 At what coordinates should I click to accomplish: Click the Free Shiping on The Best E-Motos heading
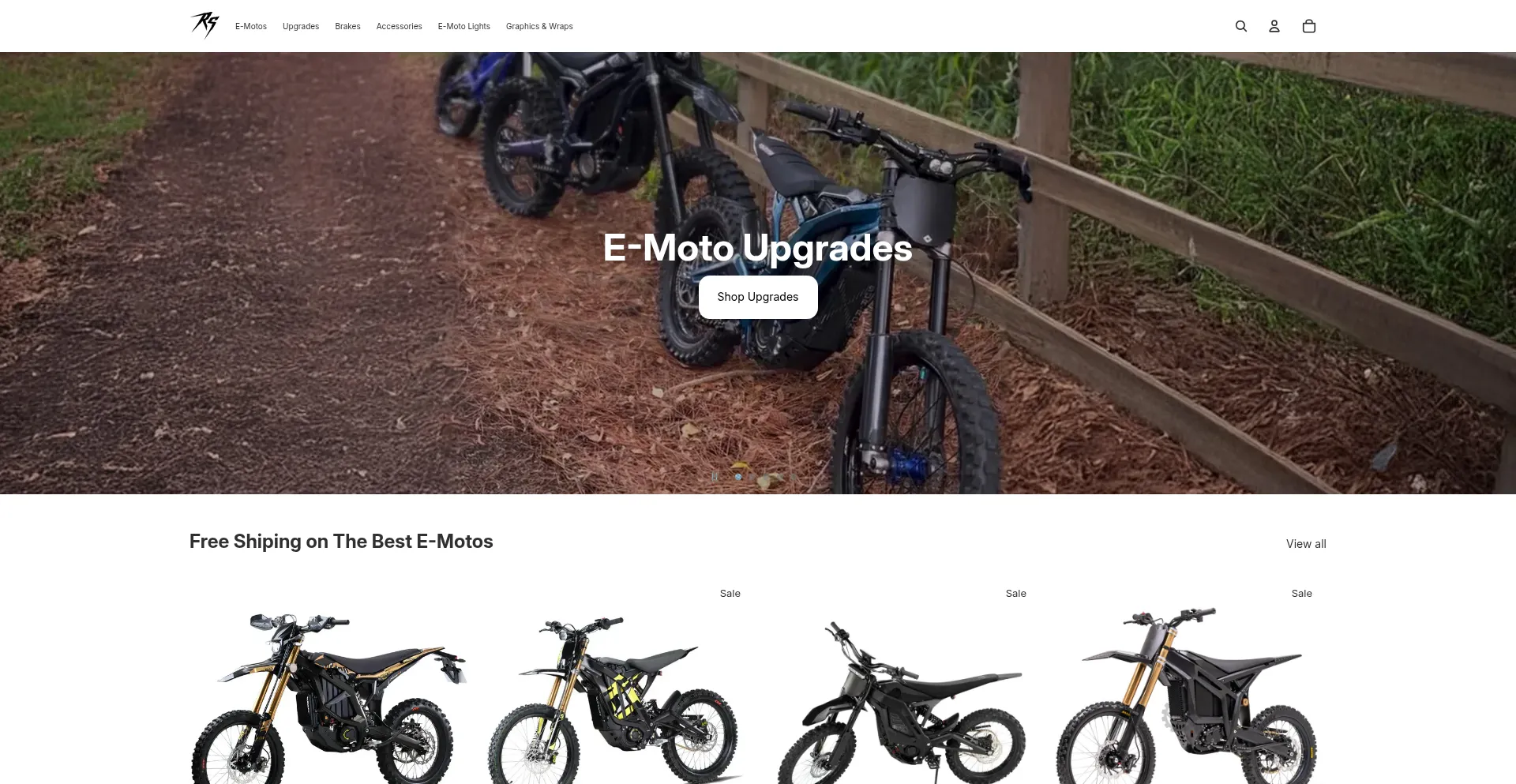(x=341, y=542)
